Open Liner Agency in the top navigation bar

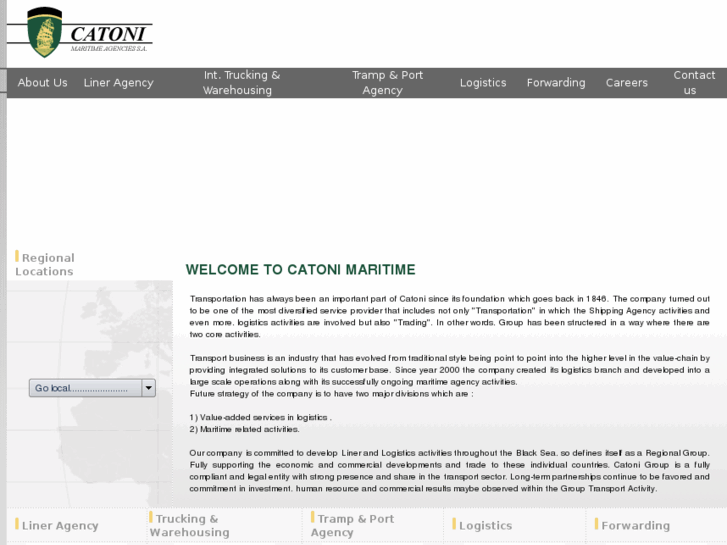tap(118, 83)
